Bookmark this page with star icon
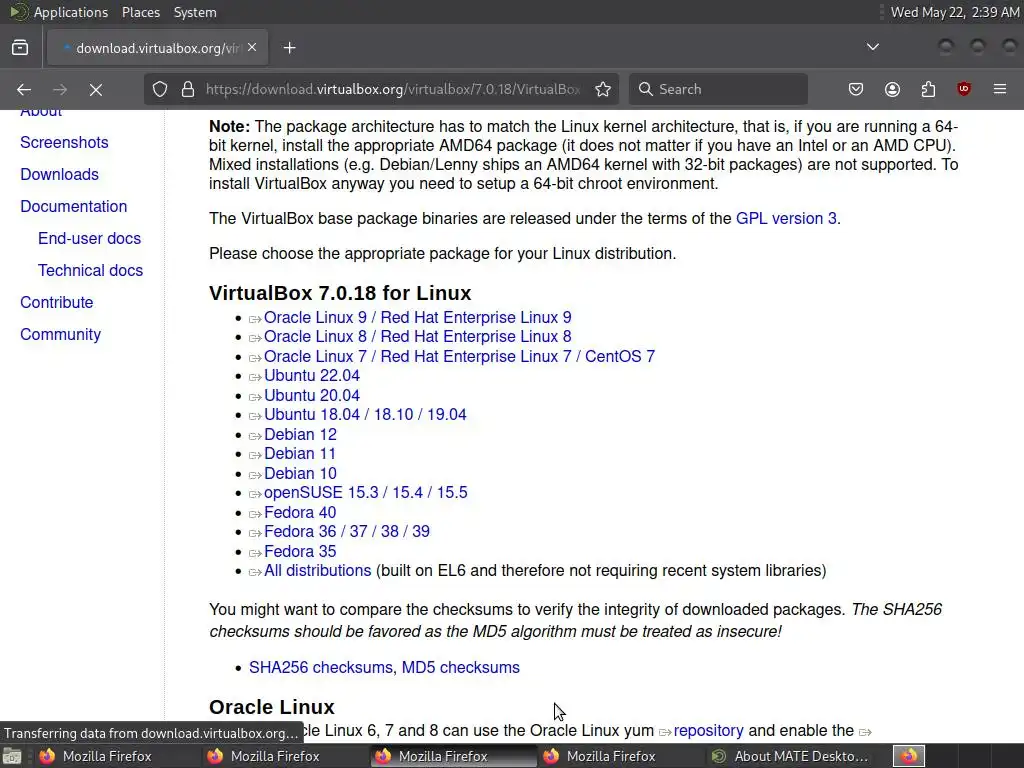 point(603,89)
